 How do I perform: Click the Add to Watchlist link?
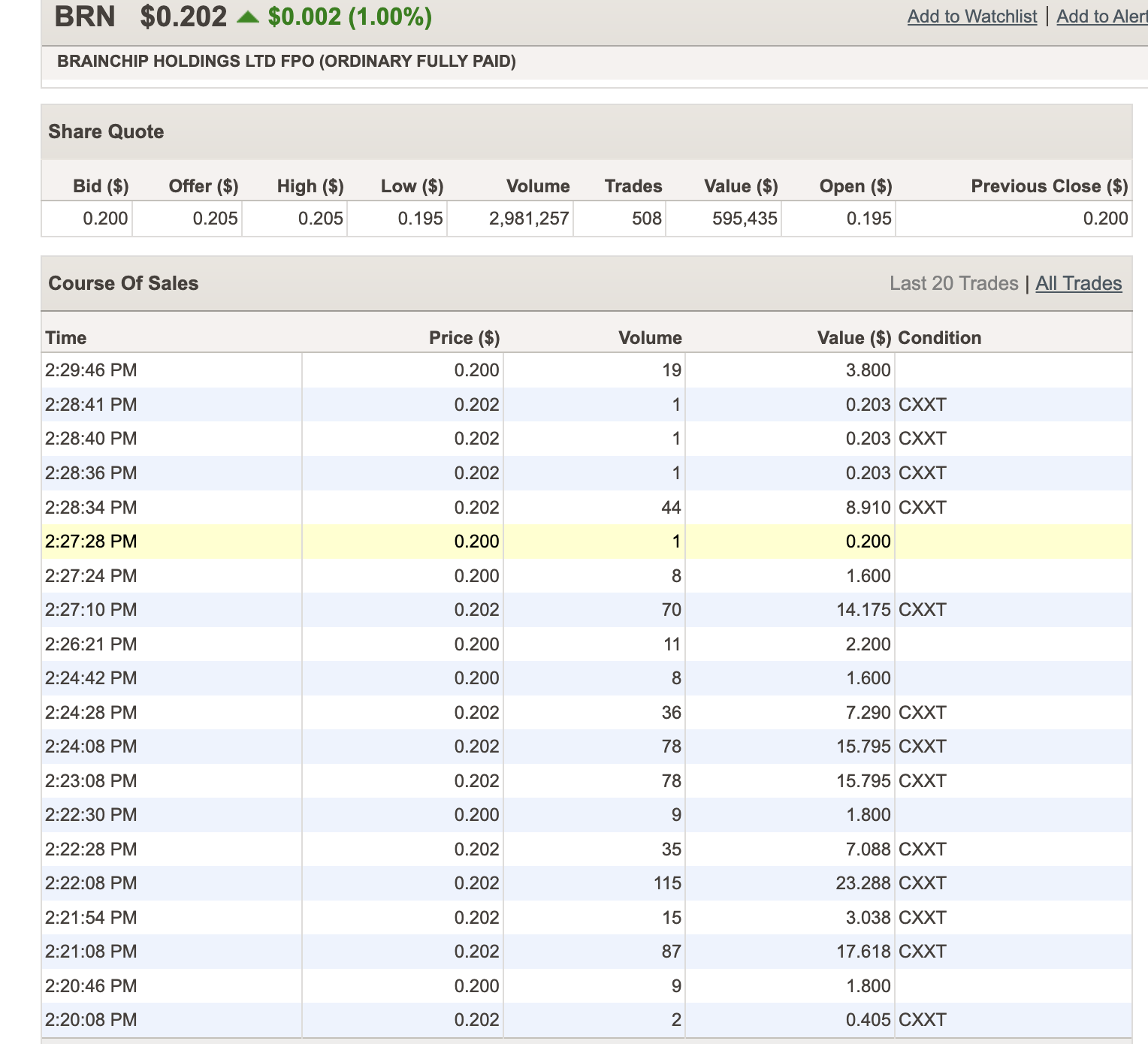tap(971, 17)
